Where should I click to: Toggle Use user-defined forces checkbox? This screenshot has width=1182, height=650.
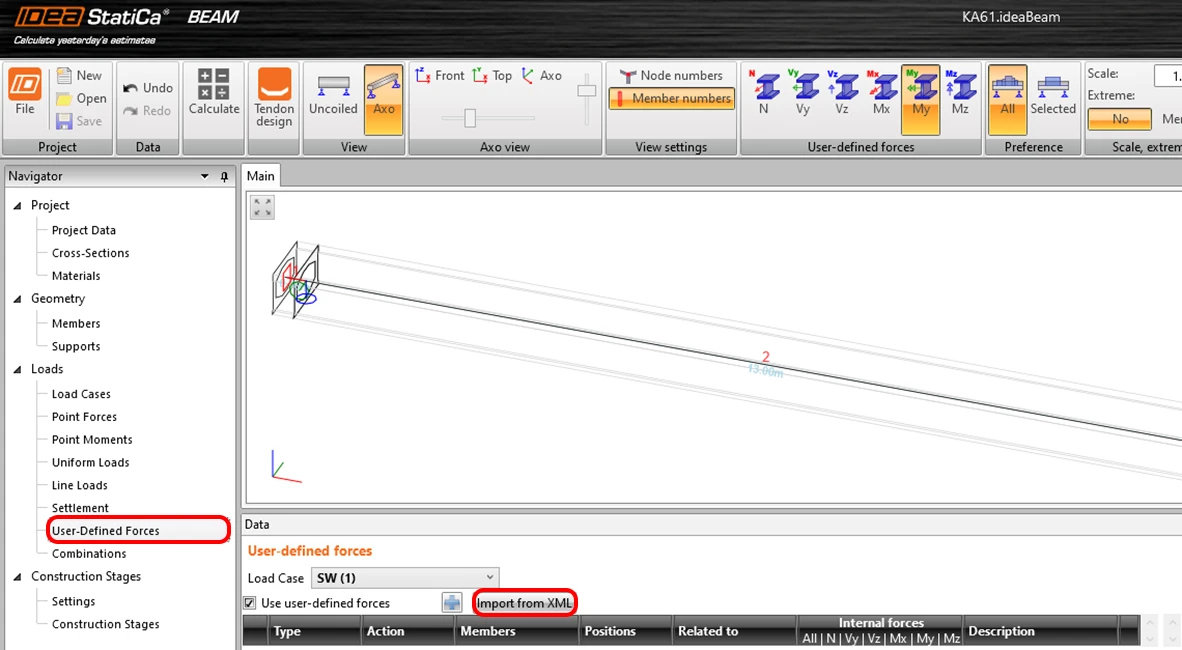(250, 602)
